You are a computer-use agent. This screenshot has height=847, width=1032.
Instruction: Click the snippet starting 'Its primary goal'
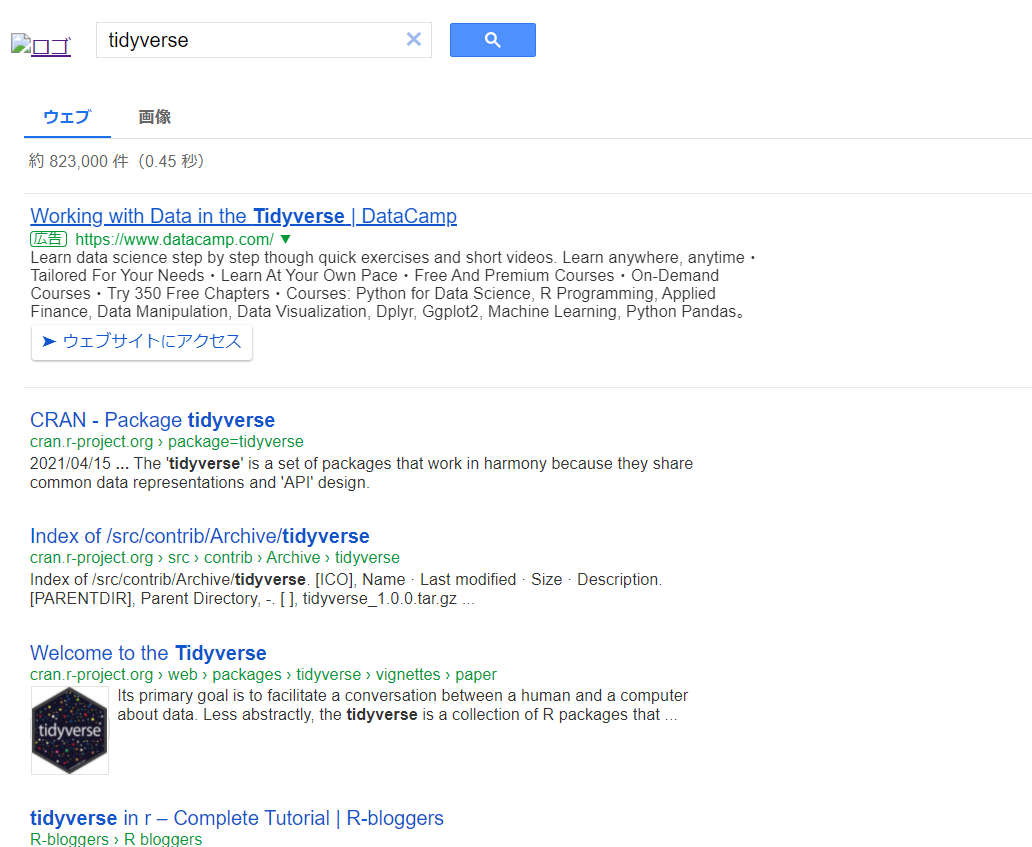pos(403,706)
